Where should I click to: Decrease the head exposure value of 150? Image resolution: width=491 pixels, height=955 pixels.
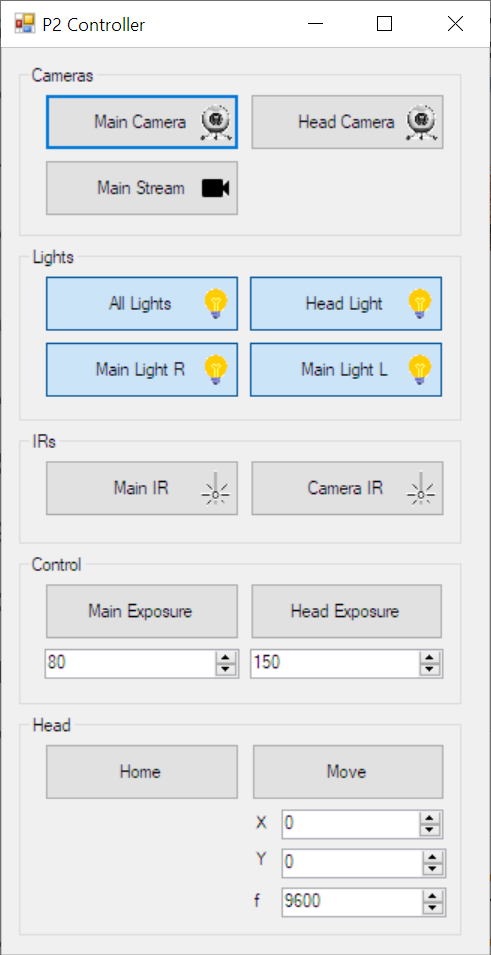coord(430,669)
